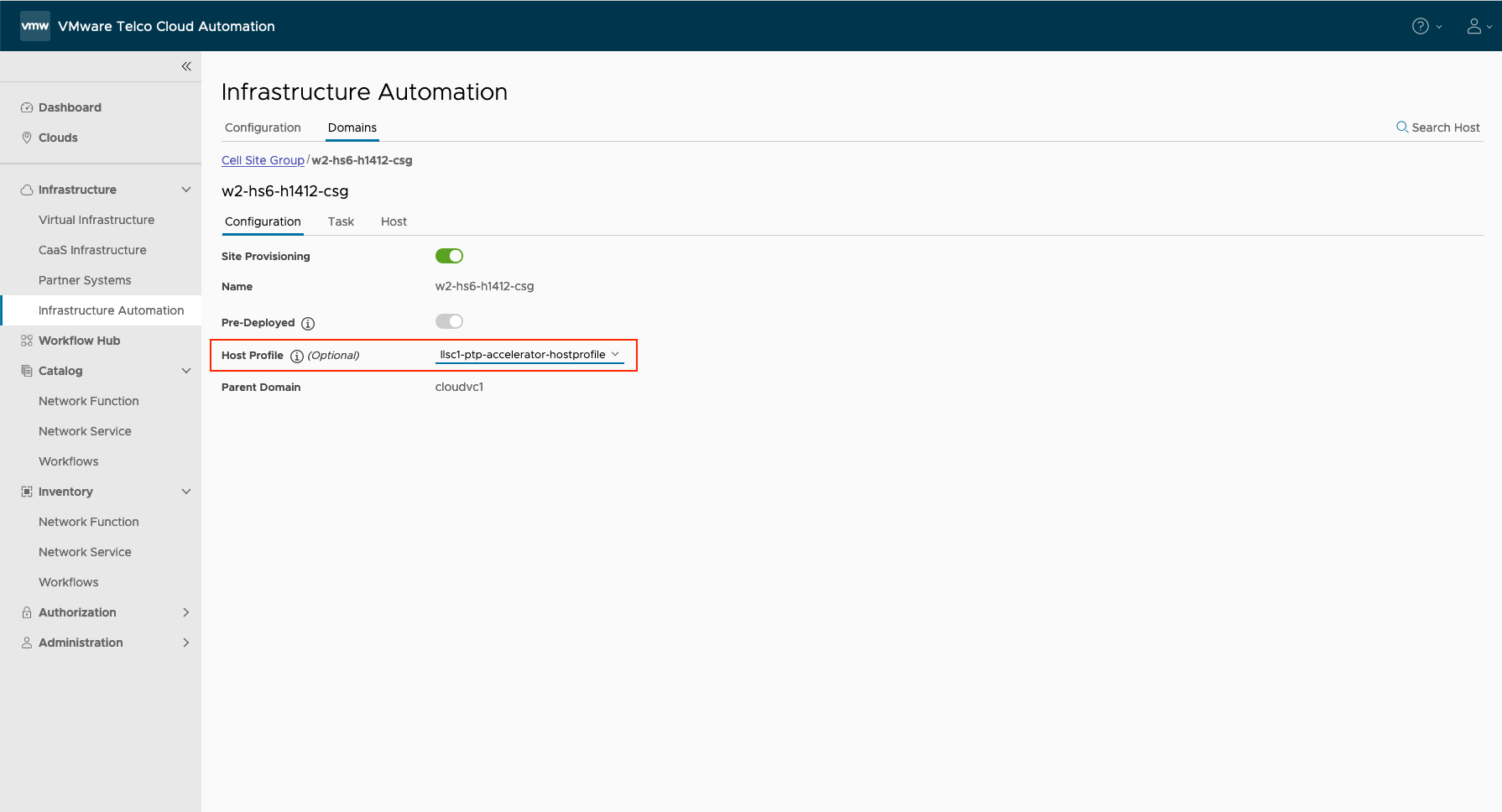Click Pre-Deployed info icon

(308, 324)
